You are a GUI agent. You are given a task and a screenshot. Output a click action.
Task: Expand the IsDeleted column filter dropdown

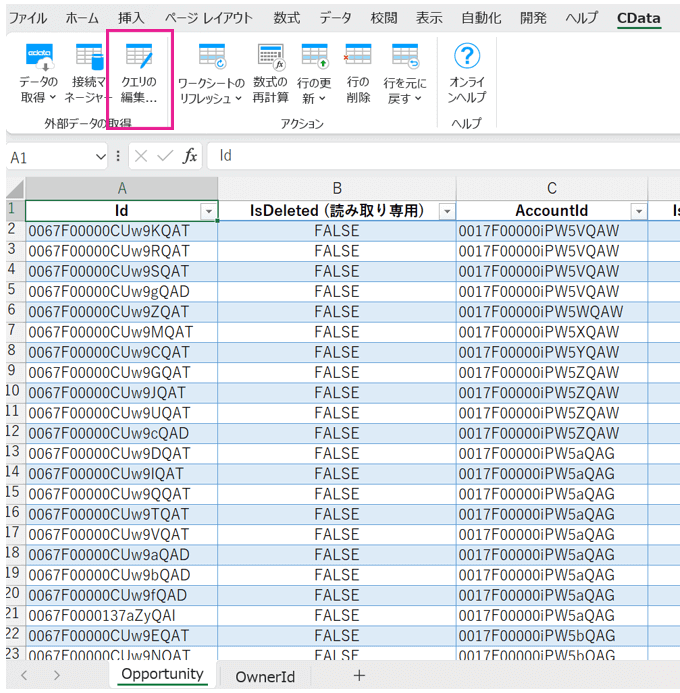click(x=446, y=211)
